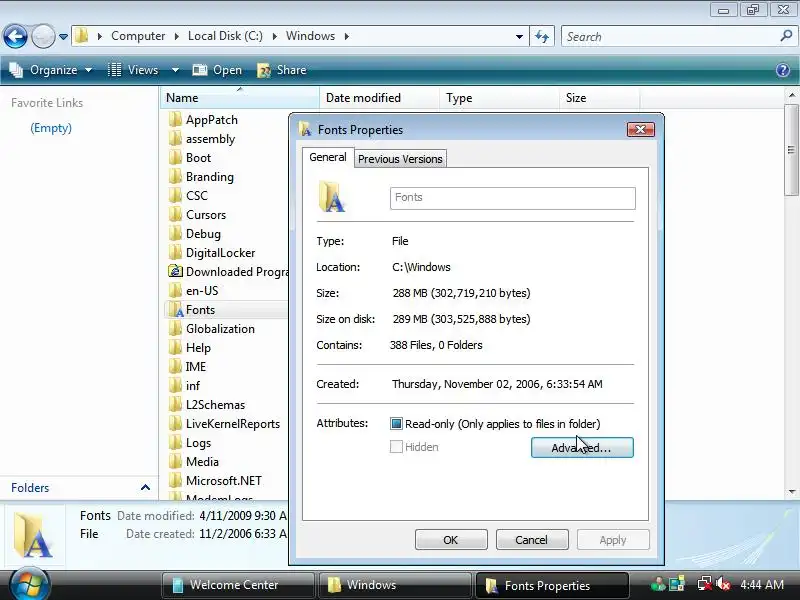Screen dimensions: 800x600
Task: Select the IME folder
Action: pos(195,366)
